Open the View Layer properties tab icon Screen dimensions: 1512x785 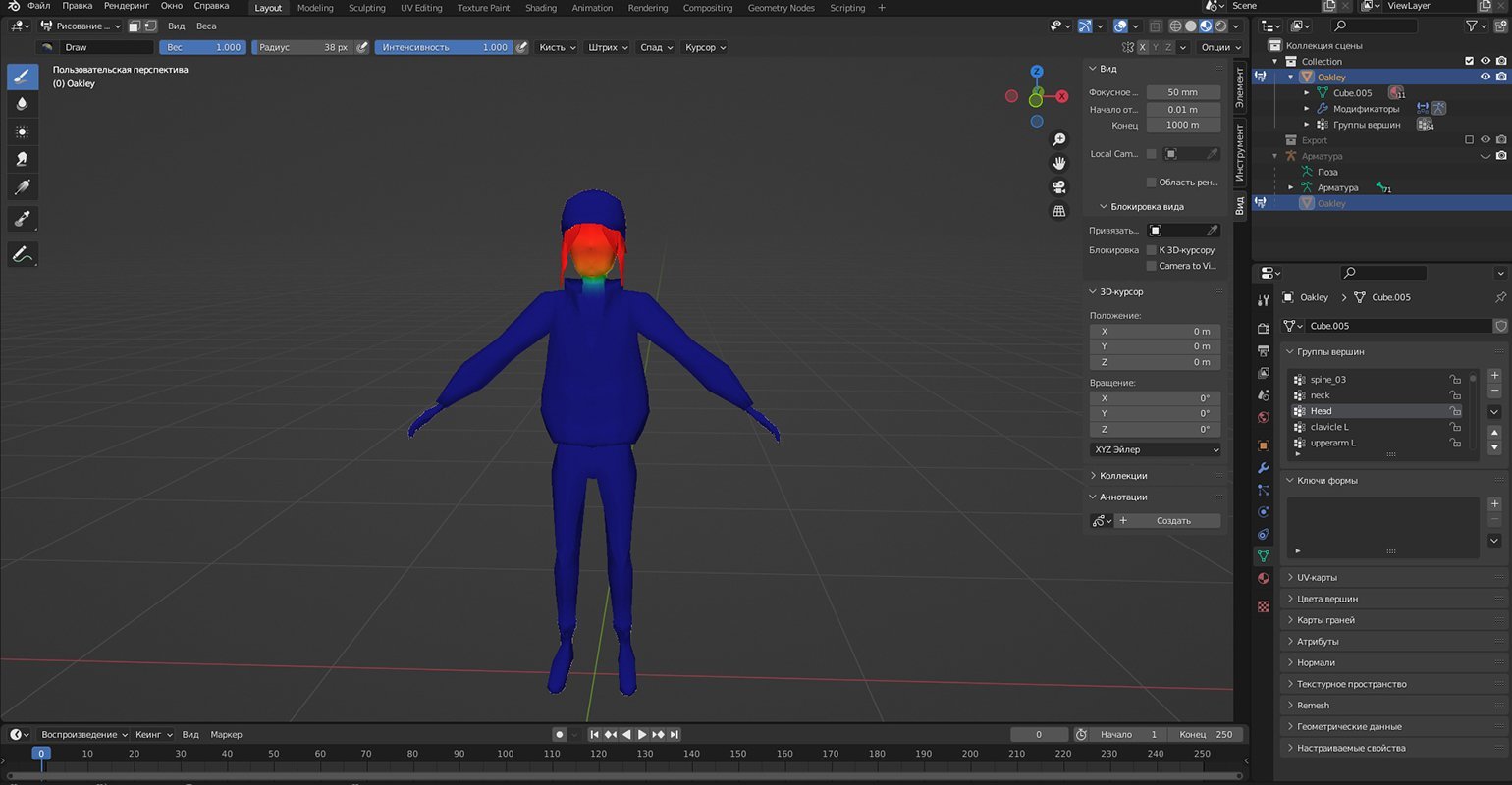(1264, 373)
